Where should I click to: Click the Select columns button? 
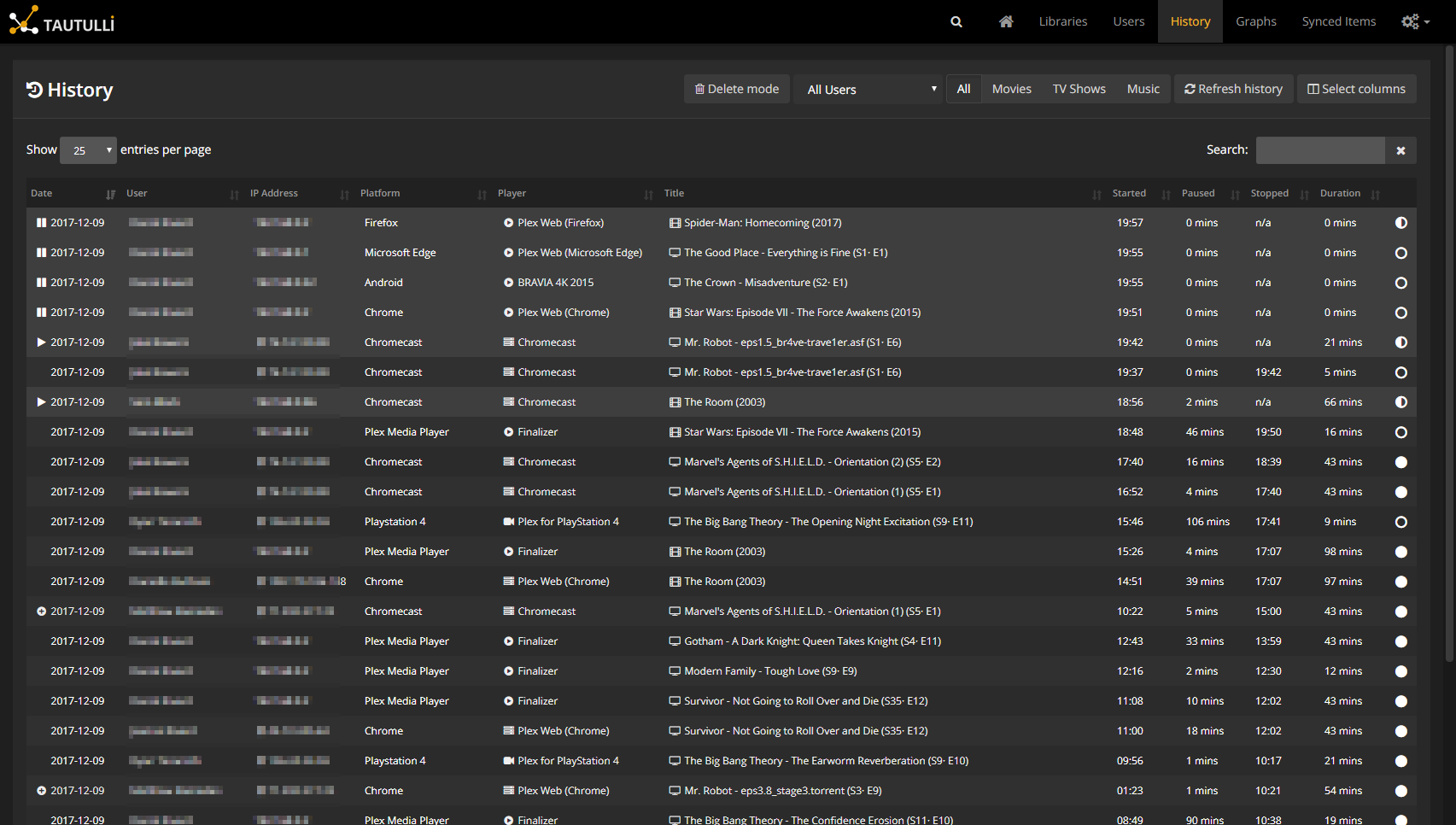tap(1356, 89)
